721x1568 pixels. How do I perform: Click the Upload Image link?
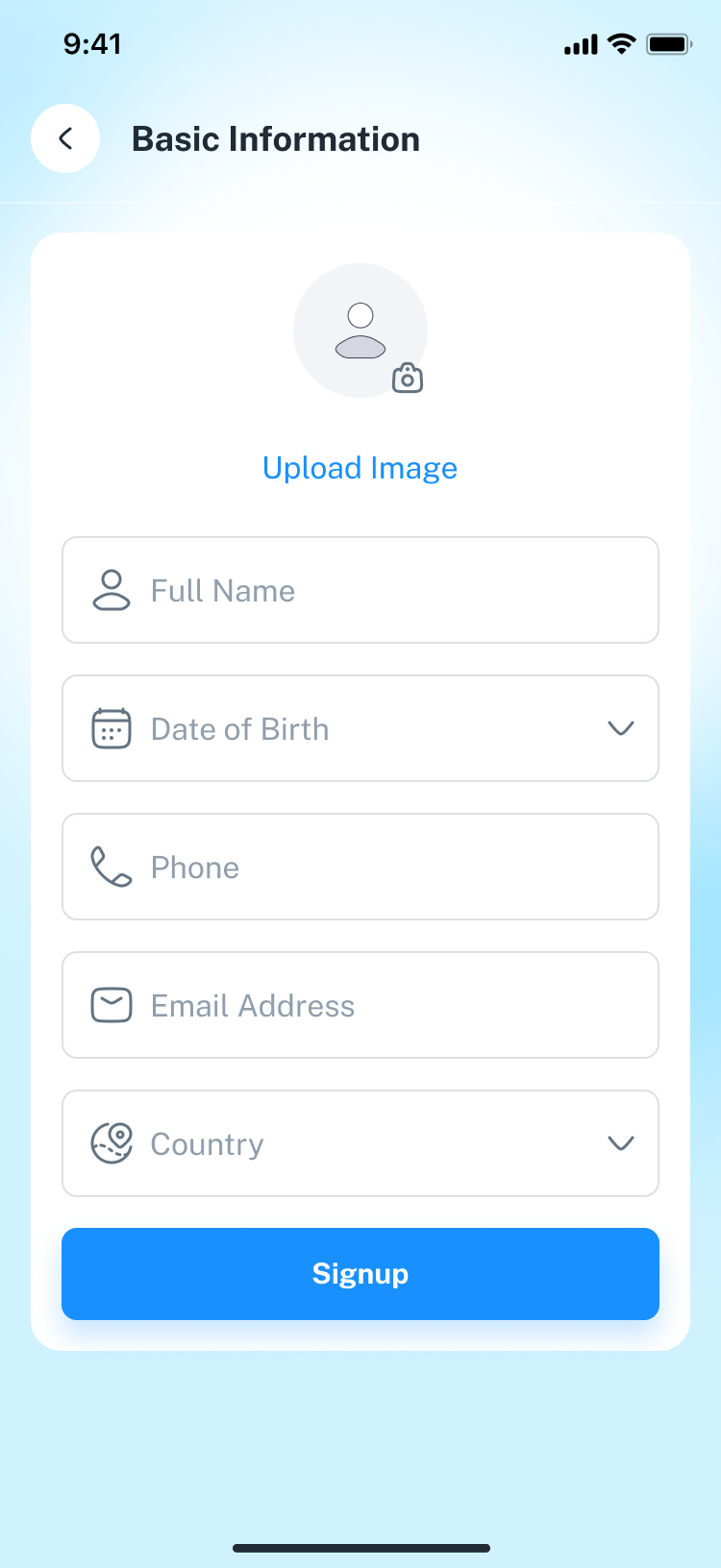pos(360,468)
